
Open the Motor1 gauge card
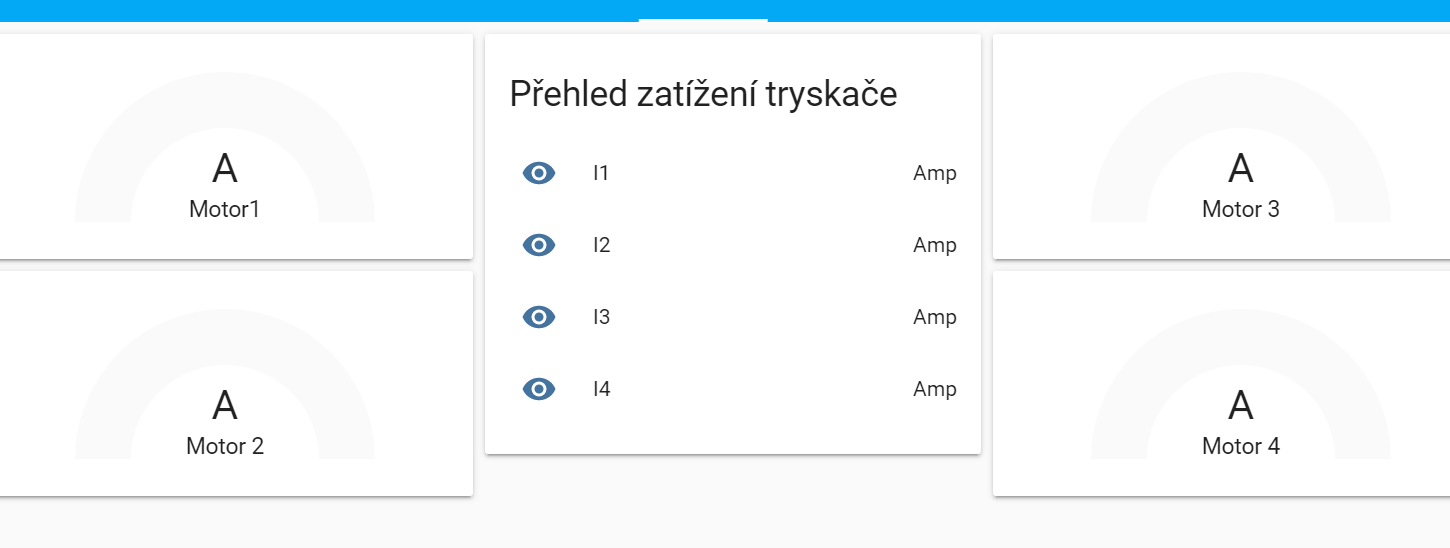point(225,209)
